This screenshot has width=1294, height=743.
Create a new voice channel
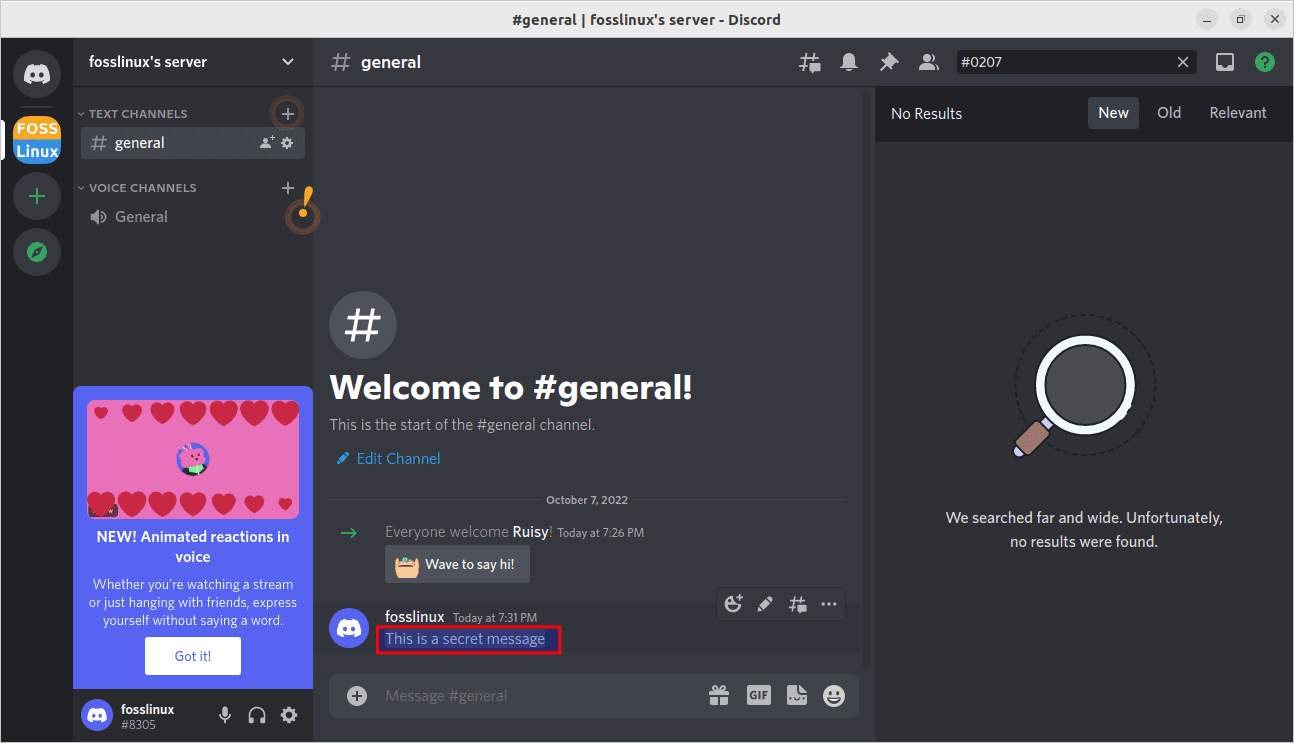coord(288,187)
